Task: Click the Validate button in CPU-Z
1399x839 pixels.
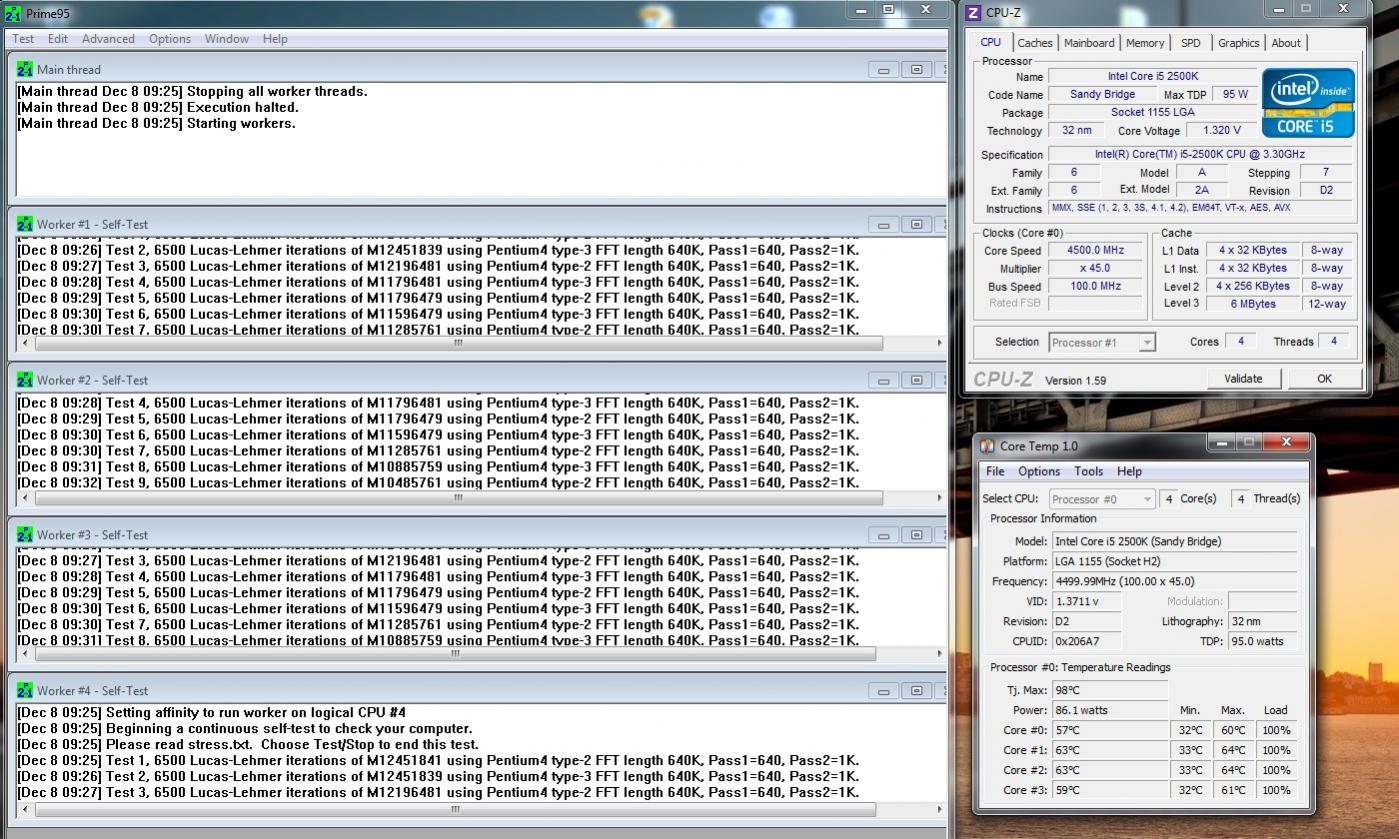Action: 1243,378
